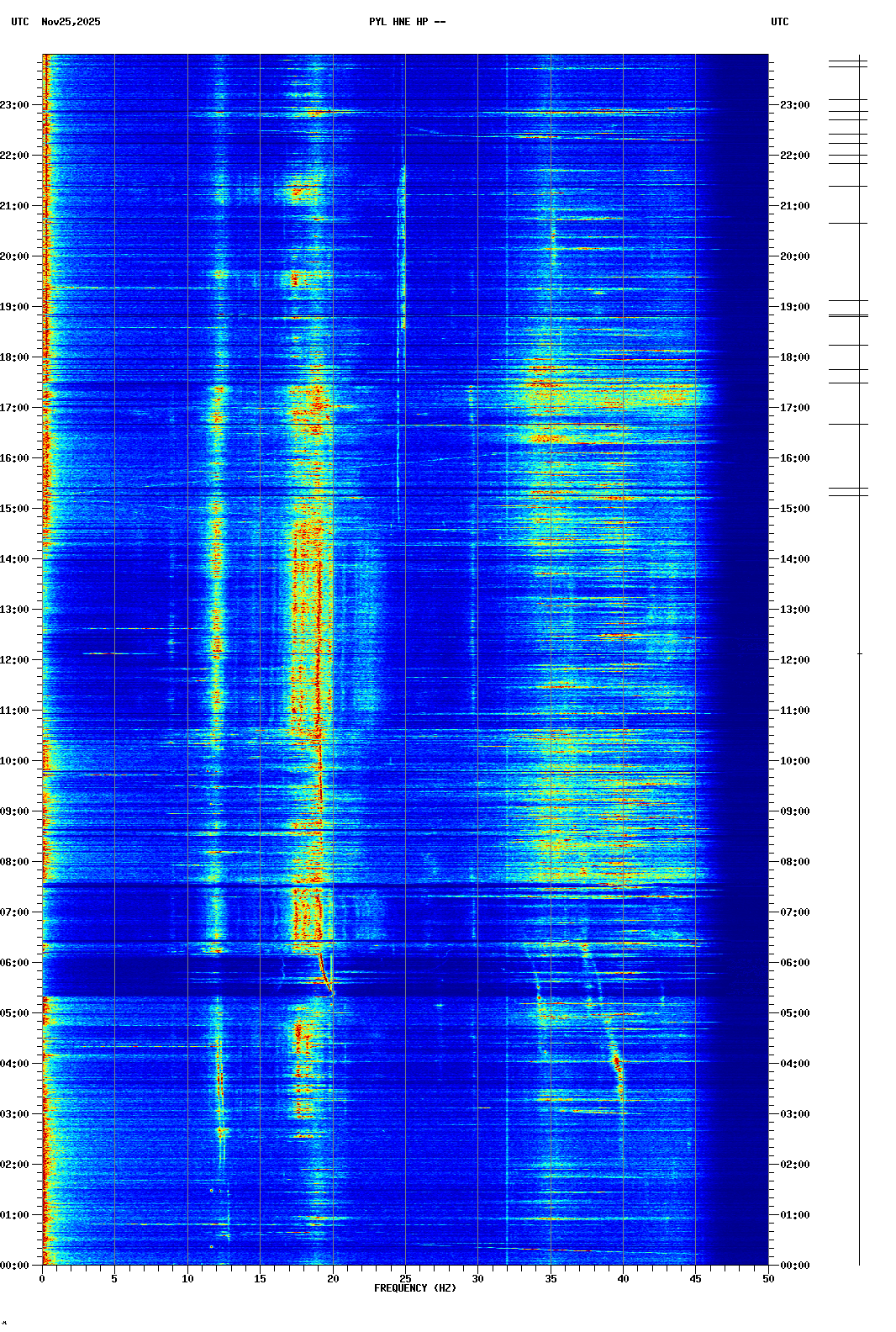Screen dimensions: 896x1332
Task: Click the 0 tick on frequency axis
Action: click(x=42, y=1279)
